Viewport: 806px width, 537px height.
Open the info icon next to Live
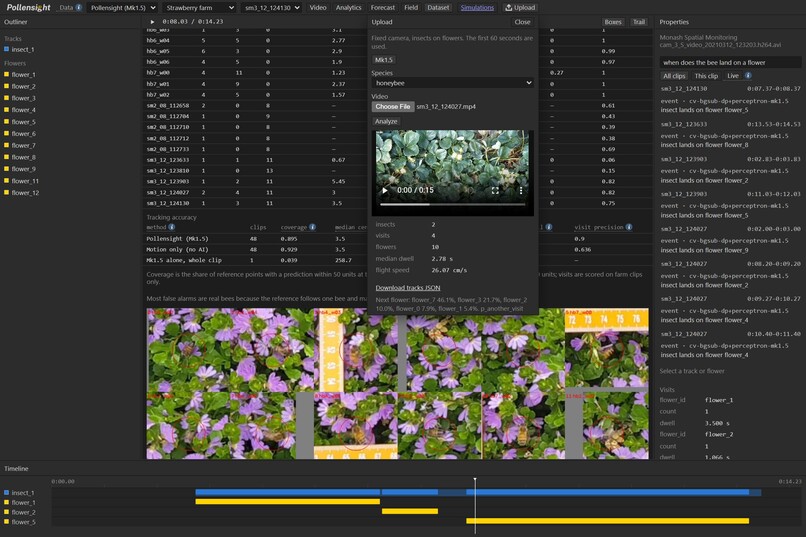pos(748,76)
